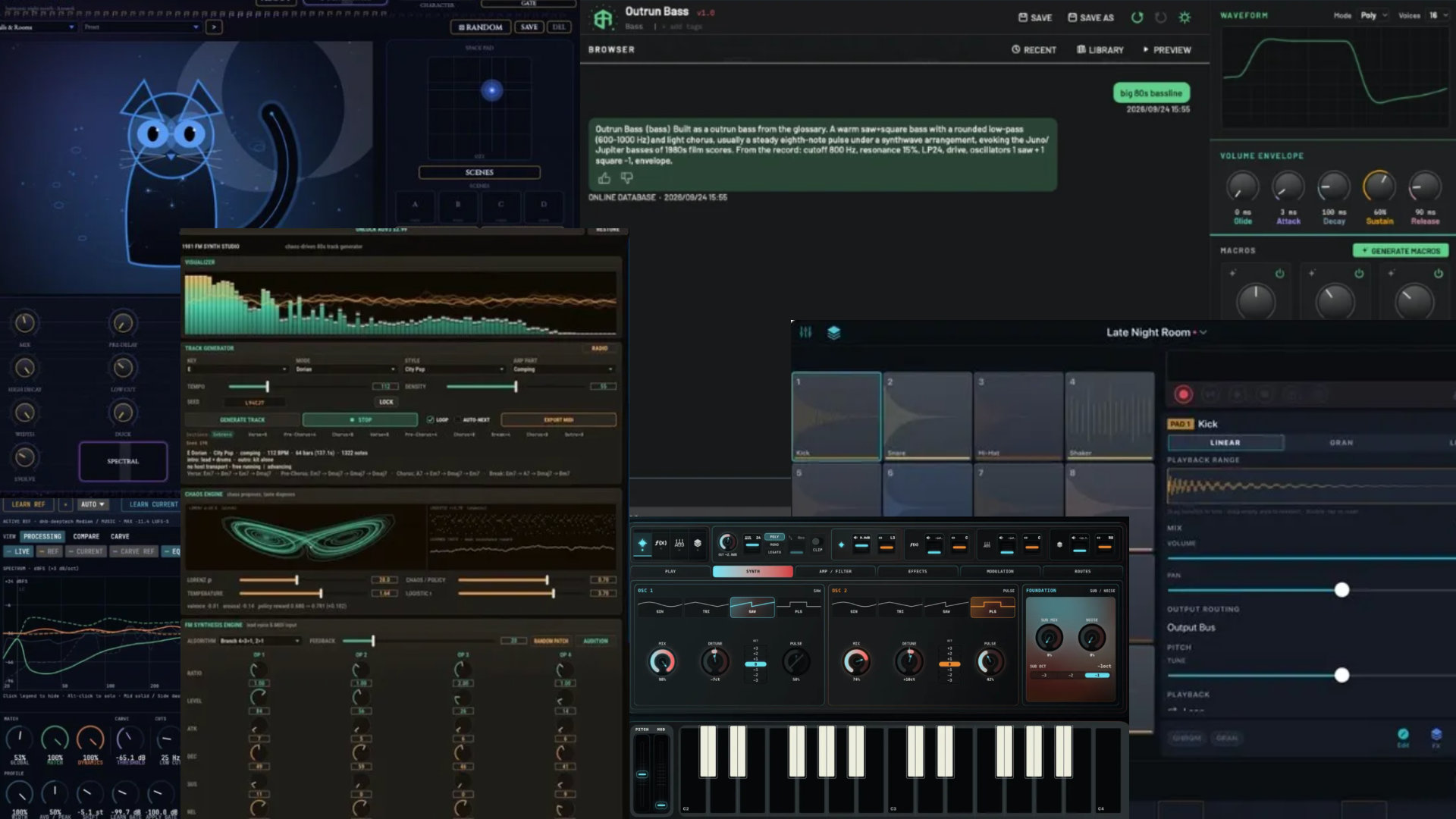Click the FX cube icon in drum sampler footer
The width and height of the screenshot is (1456, 819).
tap(1436, 736)
